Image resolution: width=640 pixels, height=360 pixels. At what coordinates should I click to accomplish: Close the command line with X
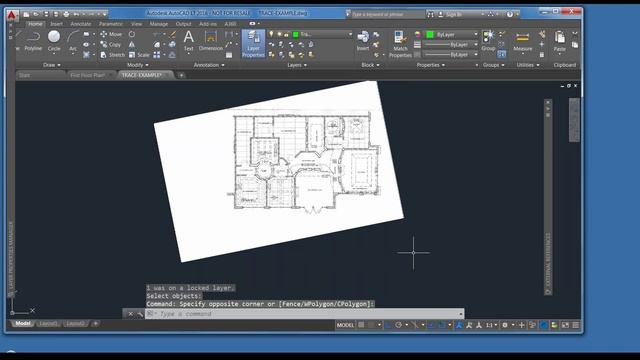tap(130, 314)
